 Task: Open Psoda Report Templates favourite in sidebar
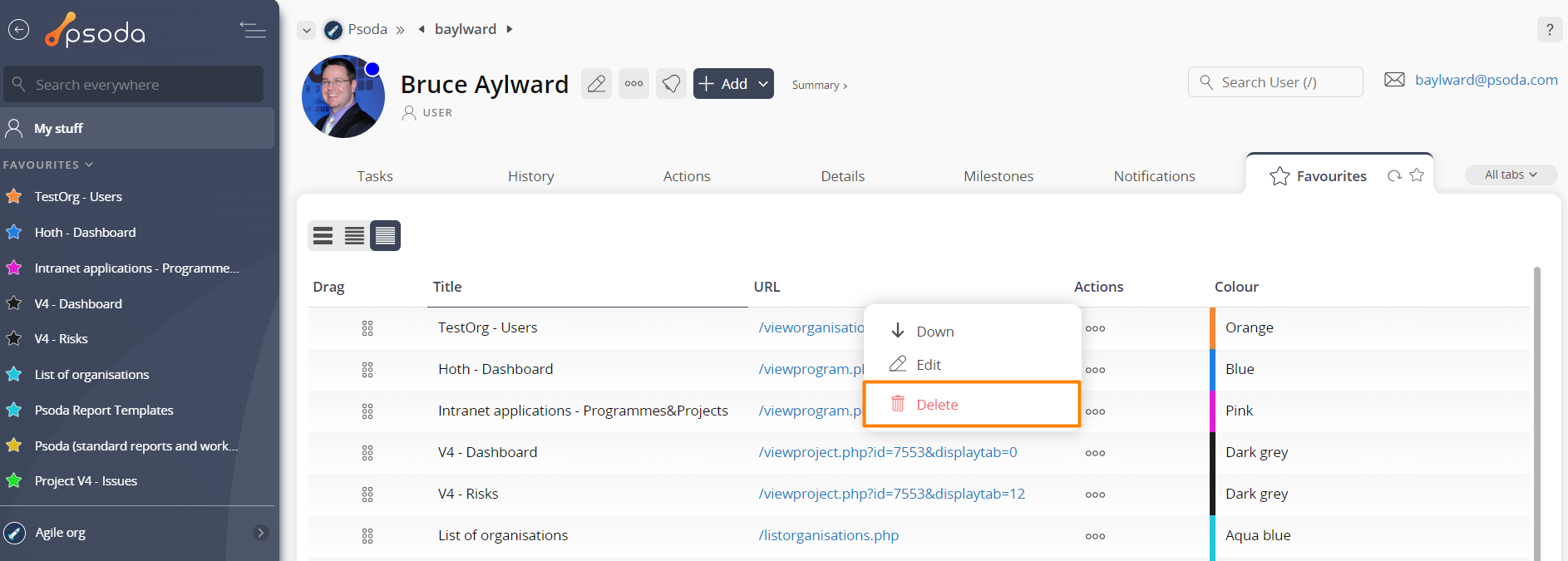point(104,410)
